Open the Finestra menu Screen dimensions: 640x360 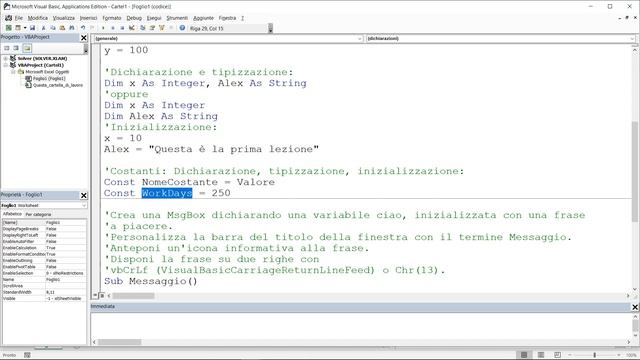tap(227, 18)
